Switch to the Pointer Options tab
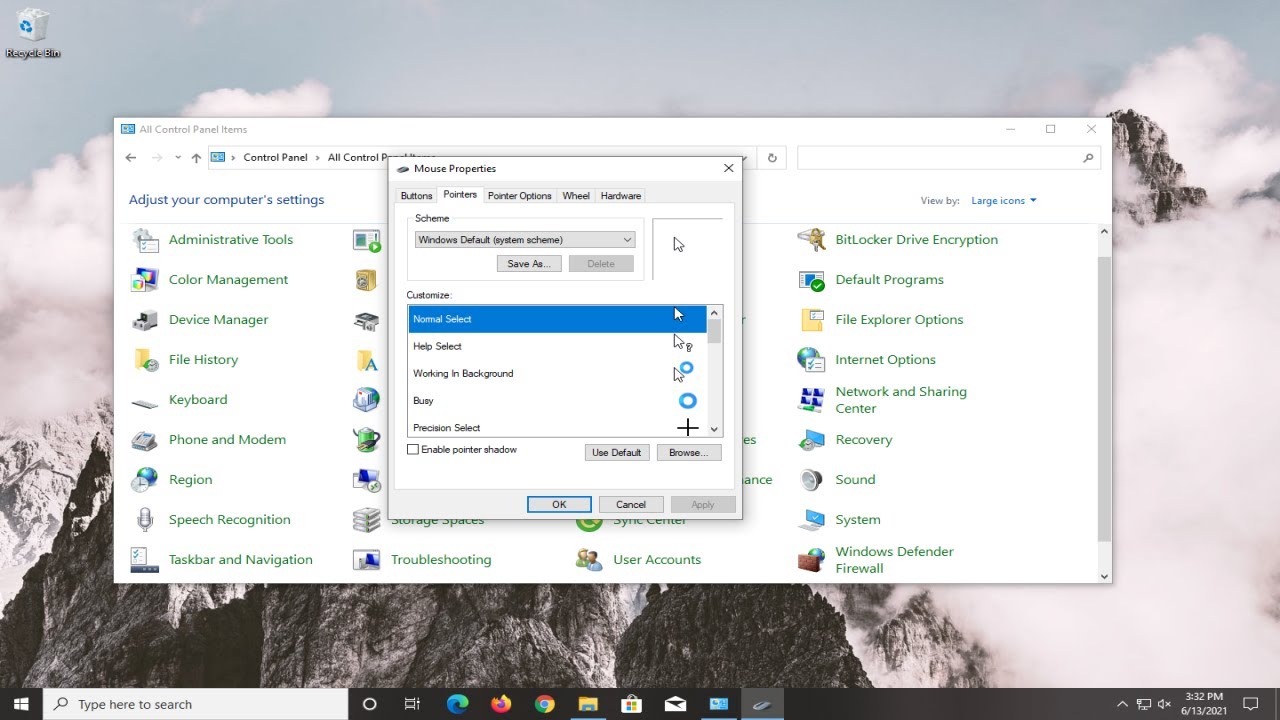The width and height of the screenshot is (1280, 720). pyautogui.click(x=520, y=196)
